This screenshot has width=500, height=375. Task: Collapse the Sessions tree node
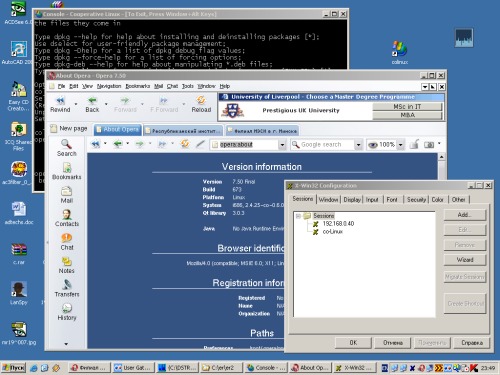[298, 216]
